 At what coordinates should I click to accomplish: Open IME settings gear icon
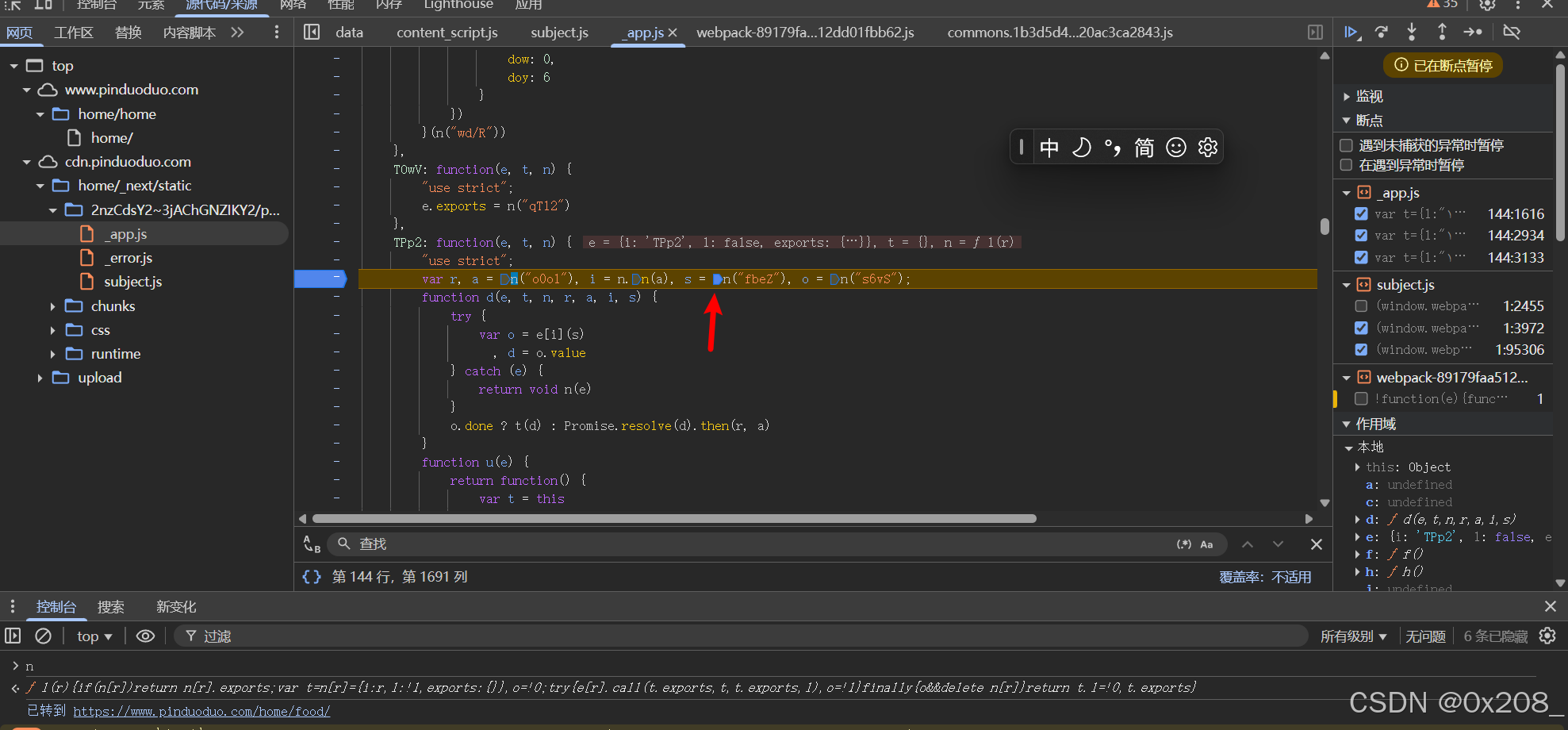(1208, 147)
